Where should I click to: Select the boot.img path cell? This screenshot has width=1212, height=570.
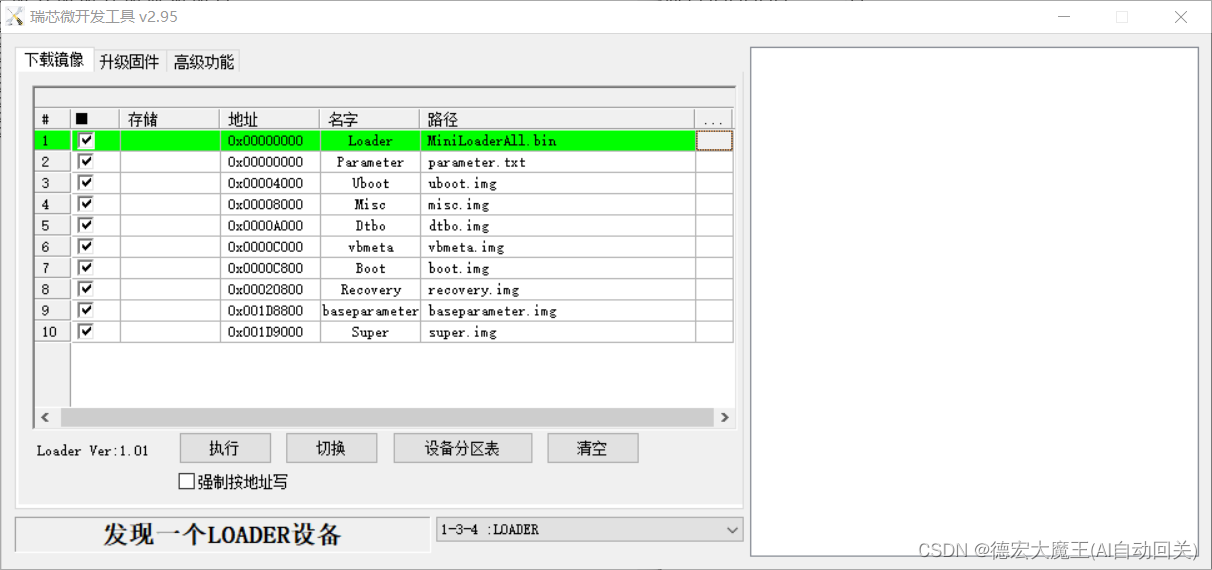click(558, 268)
